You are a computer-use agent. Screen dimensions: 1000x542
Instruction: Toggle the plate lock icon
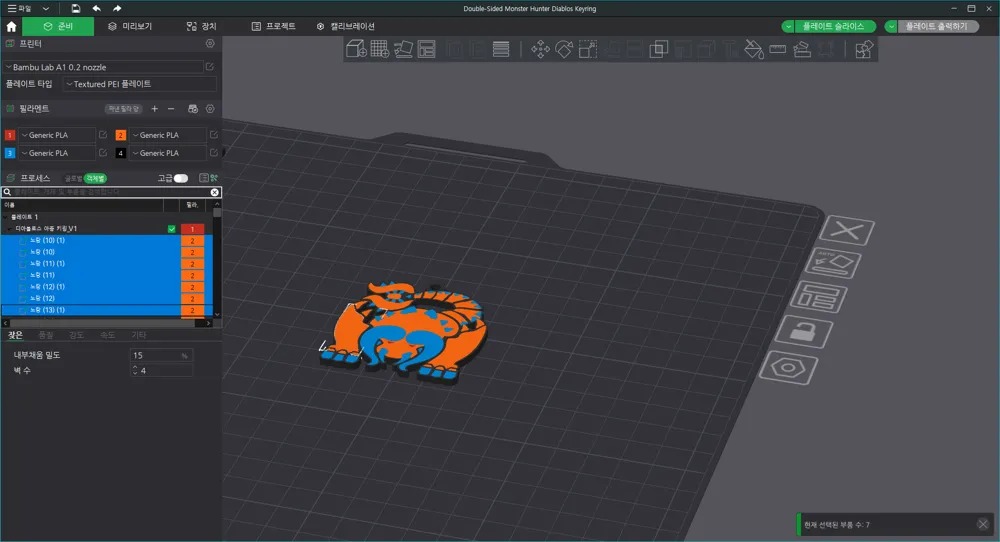tap(804, 332)
